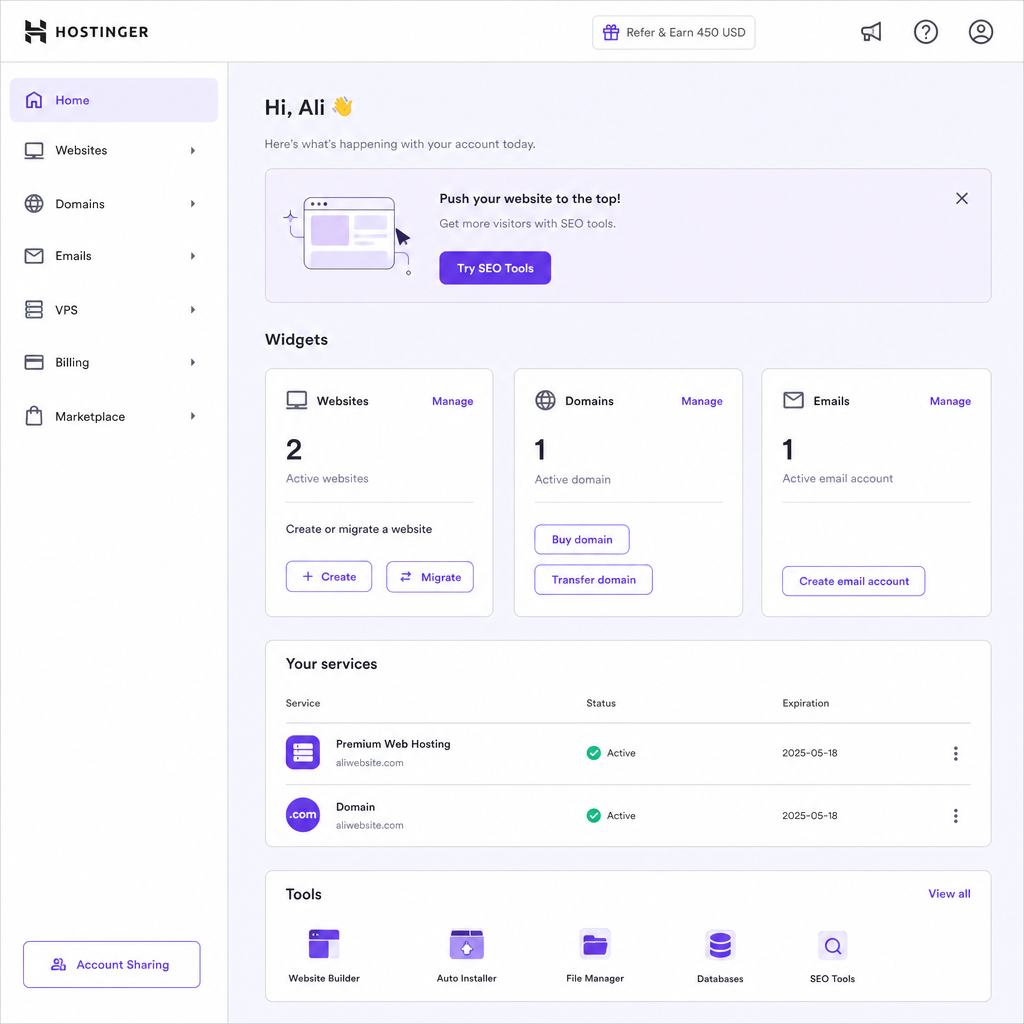Open Account Sharing
Screen dimensions: 1024x1024
click(112, 964)
